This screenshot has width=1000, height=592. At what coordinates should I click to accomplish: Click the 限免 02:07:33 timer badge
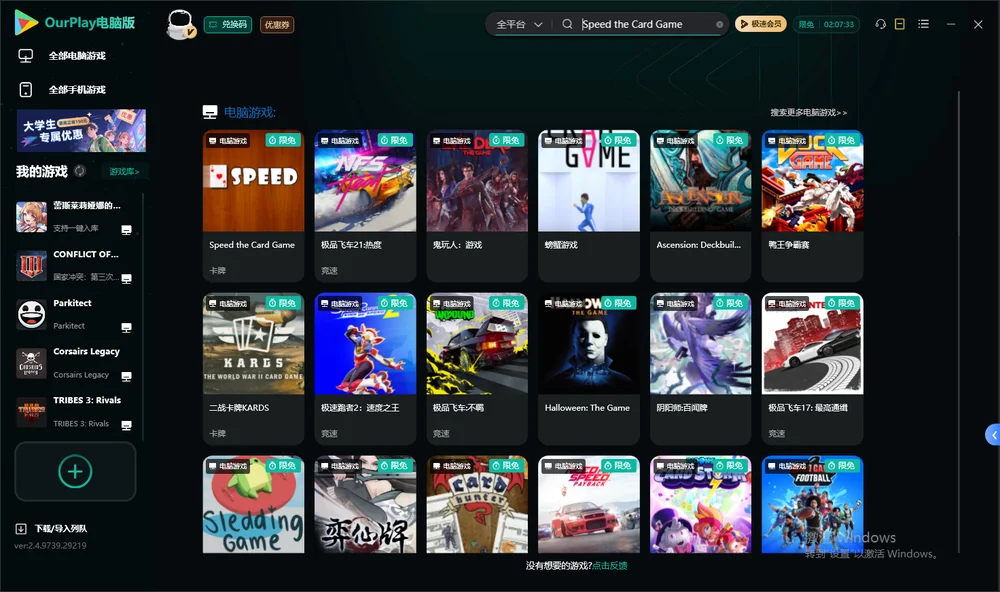click(x=826, y=24)
